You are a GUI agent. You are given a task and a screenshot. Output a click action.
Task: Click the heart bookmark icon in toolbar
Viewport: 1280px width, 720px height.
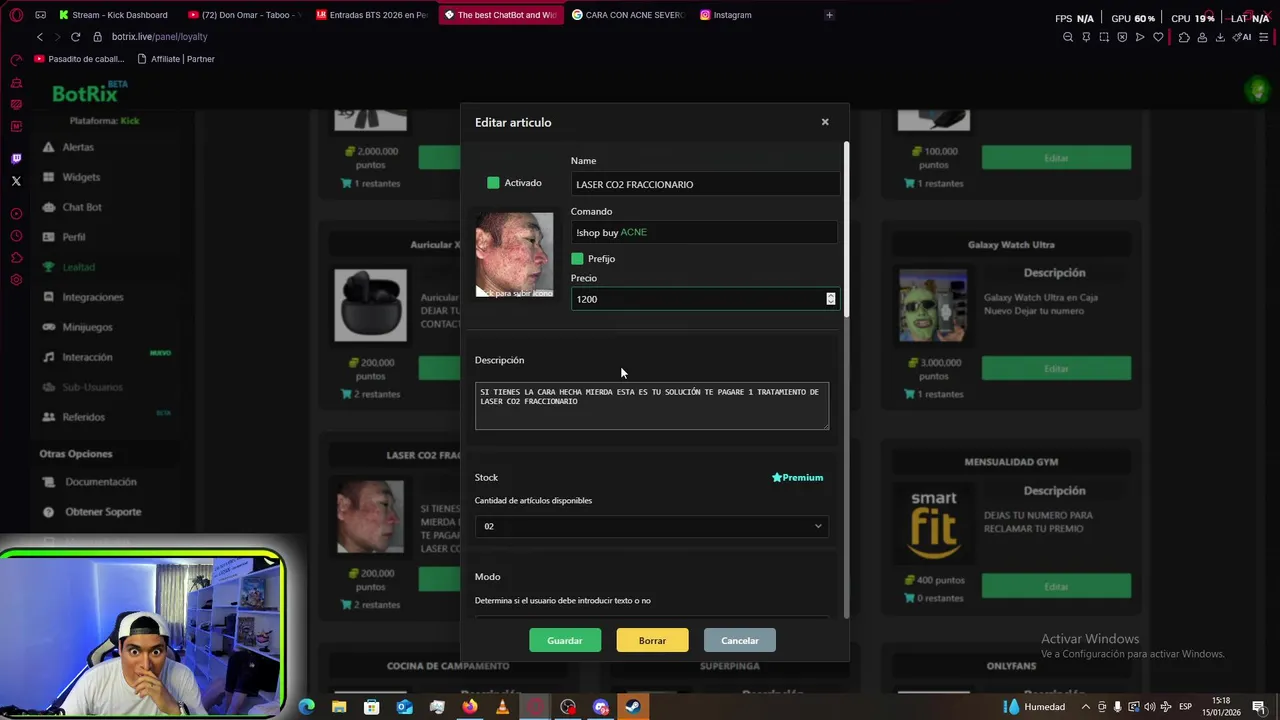click(x=1158, y=37)
